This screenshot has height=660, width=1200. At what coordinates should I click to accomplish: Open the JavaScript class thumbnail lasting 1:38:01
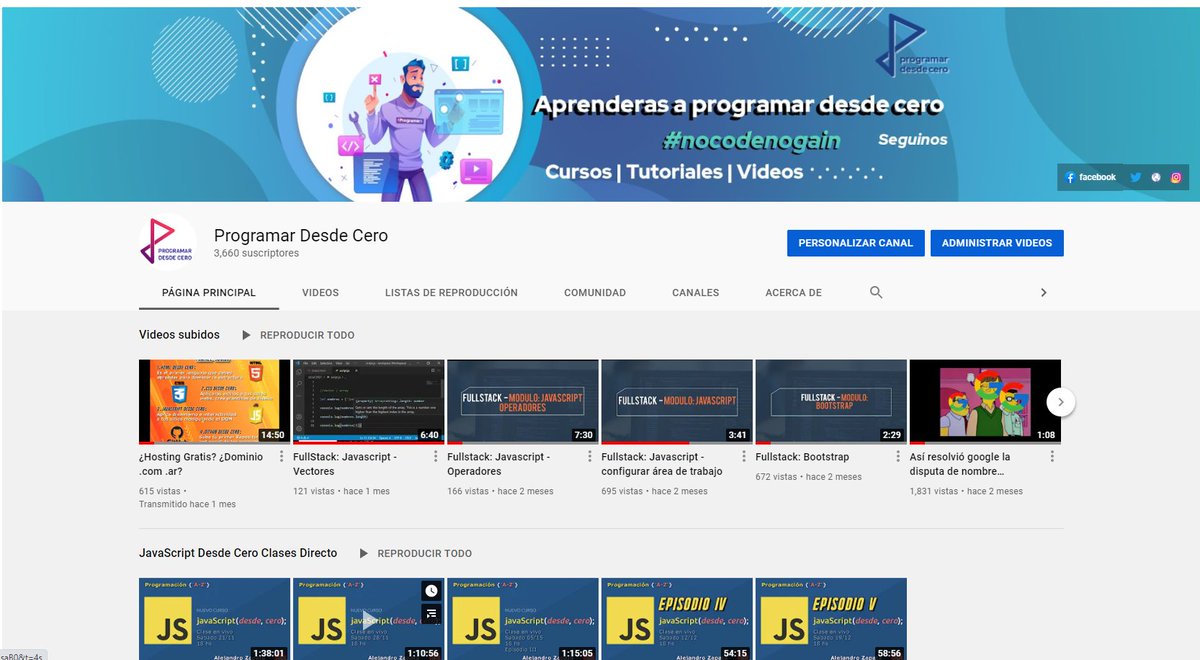[x=215, y=618]
